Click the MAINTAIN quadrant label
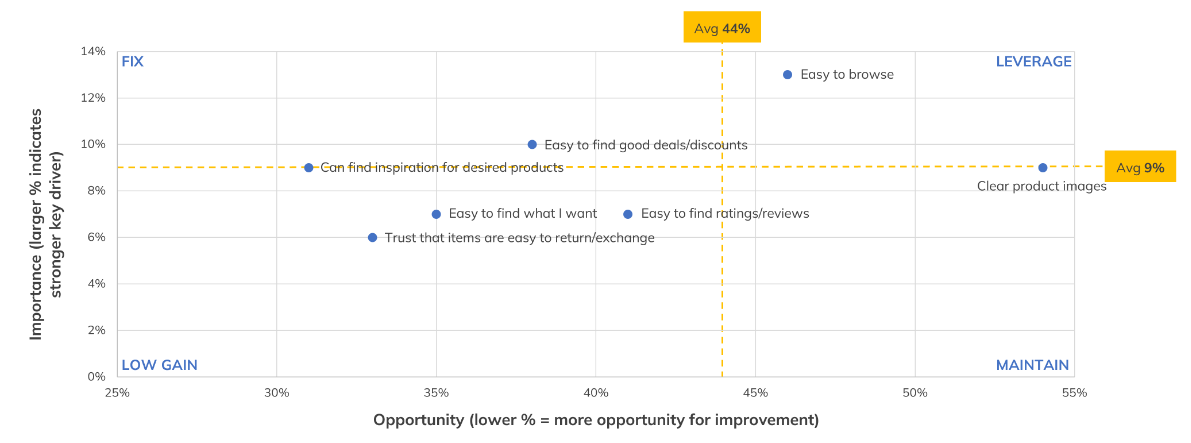 [x=1032, y=365]
